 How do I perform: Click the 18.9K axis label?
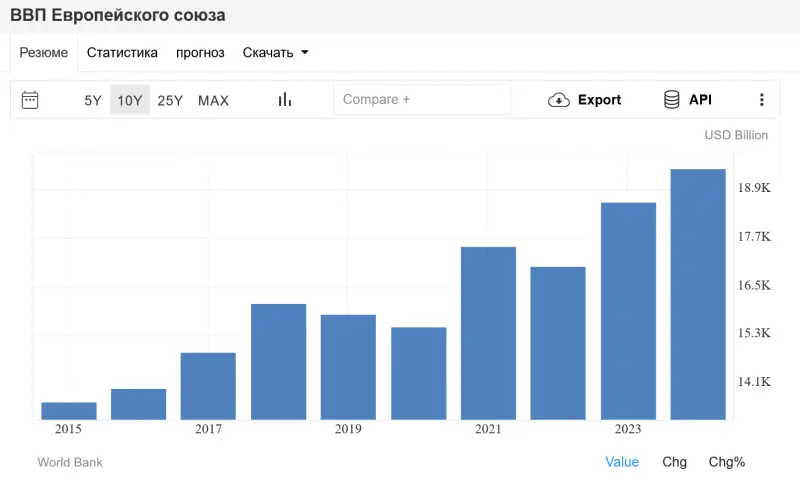click(754, 188)
